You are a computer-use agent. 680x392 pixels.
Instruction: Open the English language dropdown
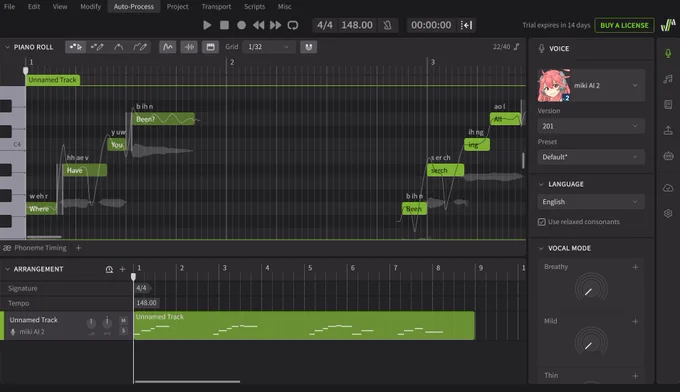point(591,202)
